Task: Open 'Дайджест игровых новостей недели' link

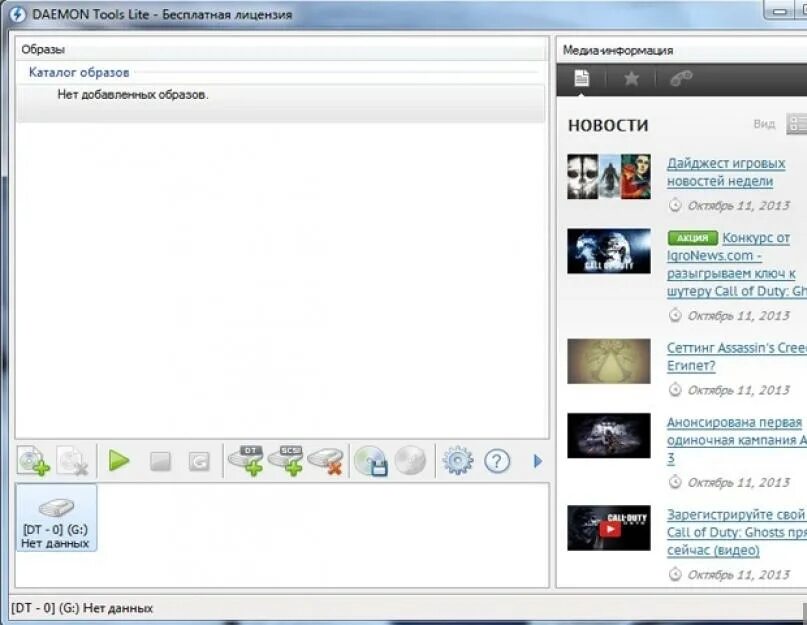Action: pos(726,172)
